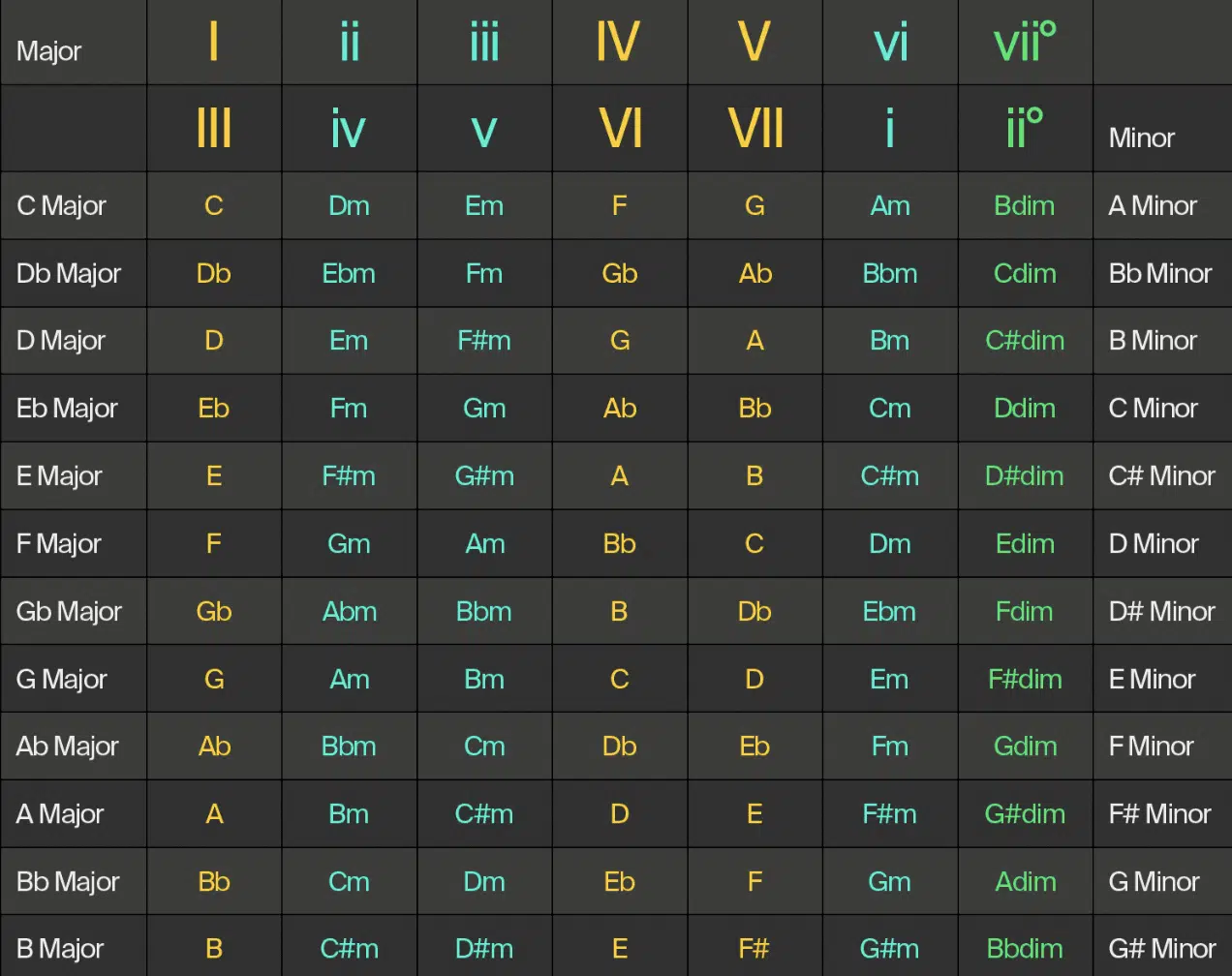The image size is (1232, 976).
Task: Click the "Bdim" chord cell
Action: pyautogui.click(x=1025, y=205)
